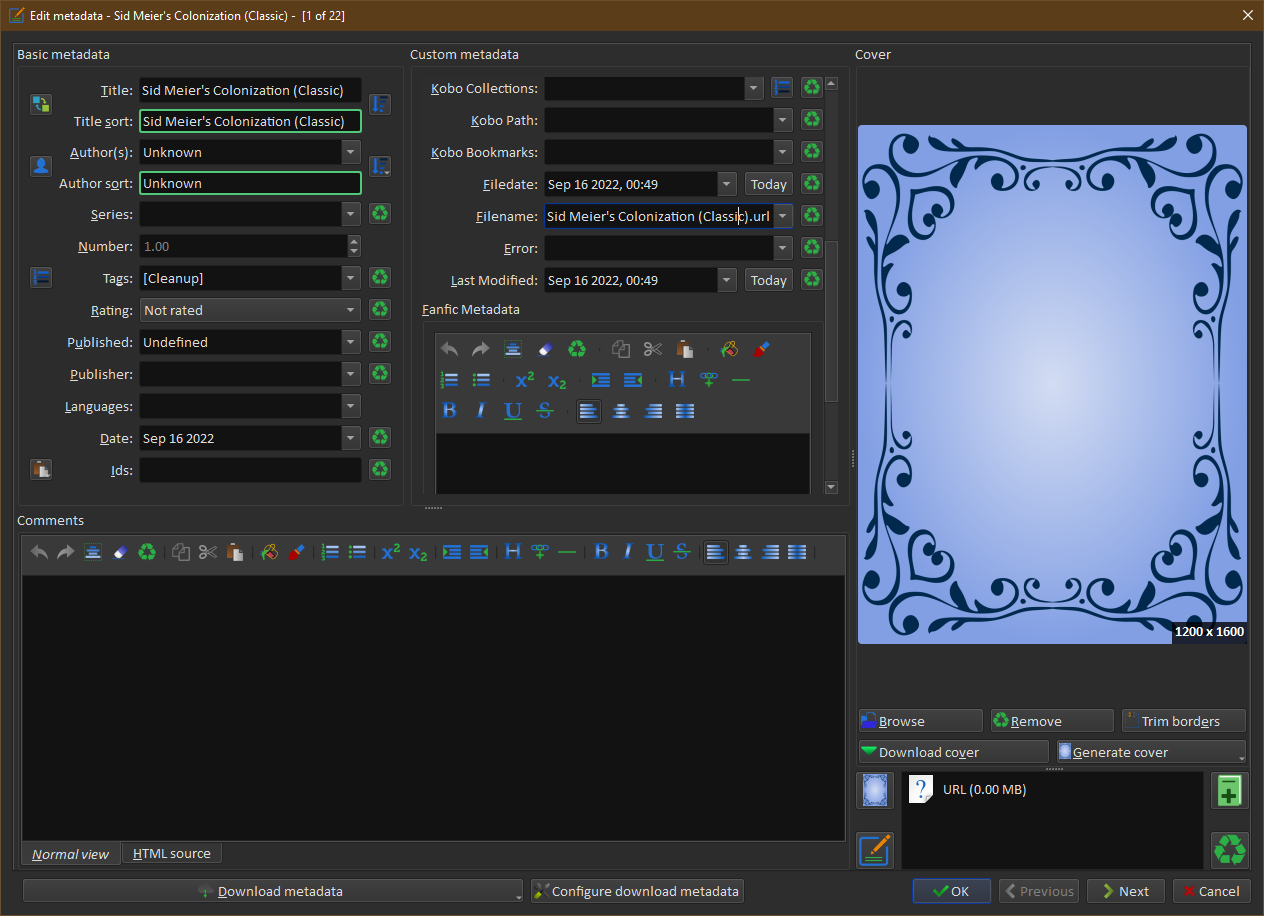Select the Normal view tab
Viewport: 1264px width, 916px height.
click(70, 854)
